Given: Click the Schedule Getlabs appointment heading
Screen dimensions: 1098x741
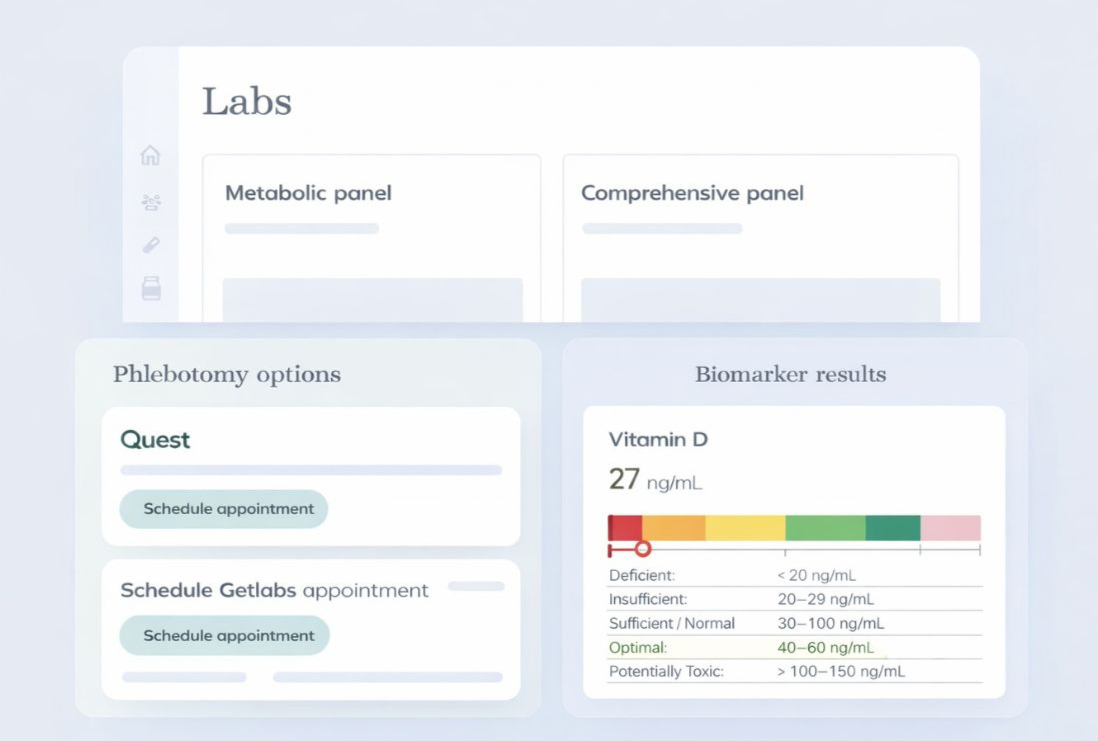Looking at the screenshot, I should (274, 590).
